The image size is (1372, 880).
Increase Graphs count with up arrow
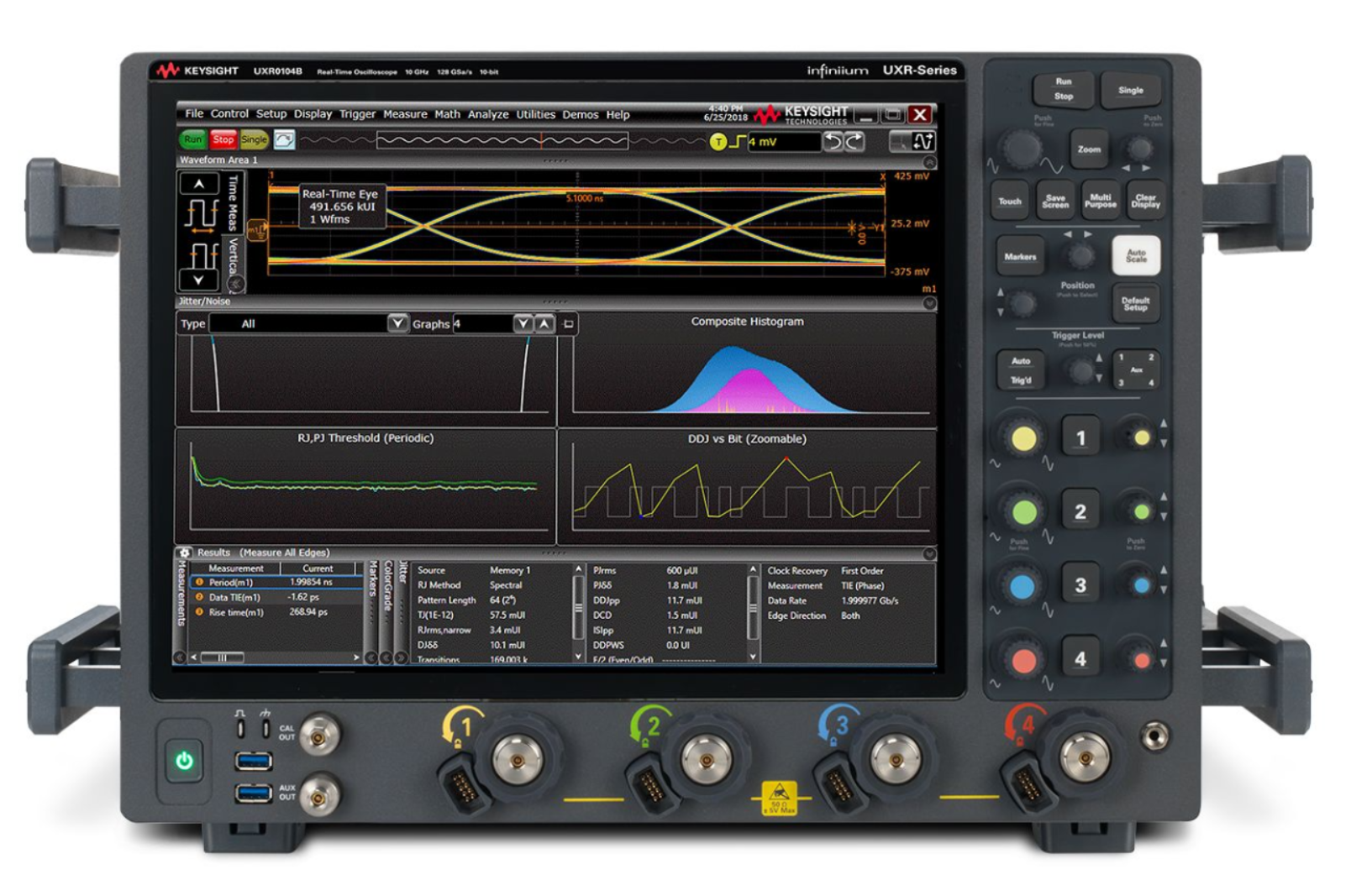(544, 323)
